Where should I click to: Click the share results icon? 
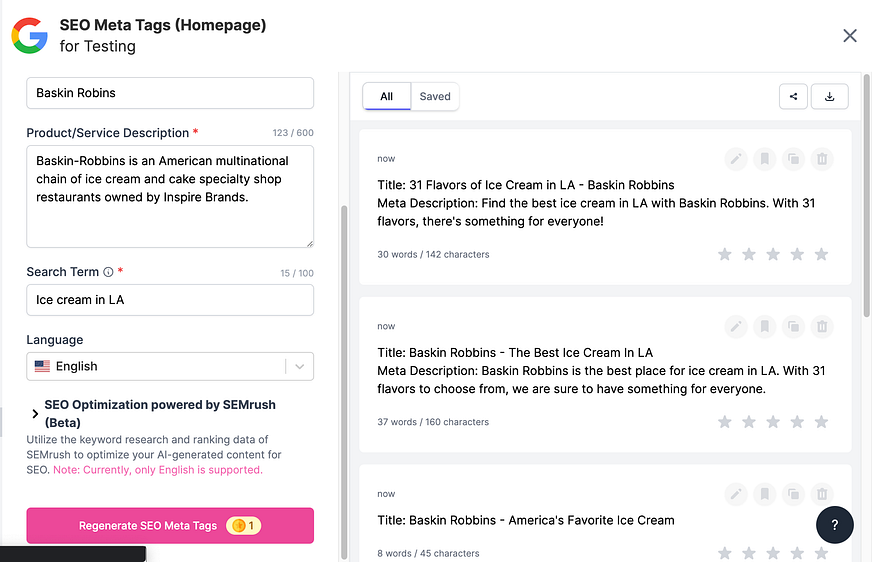click(x=793, y=96)
